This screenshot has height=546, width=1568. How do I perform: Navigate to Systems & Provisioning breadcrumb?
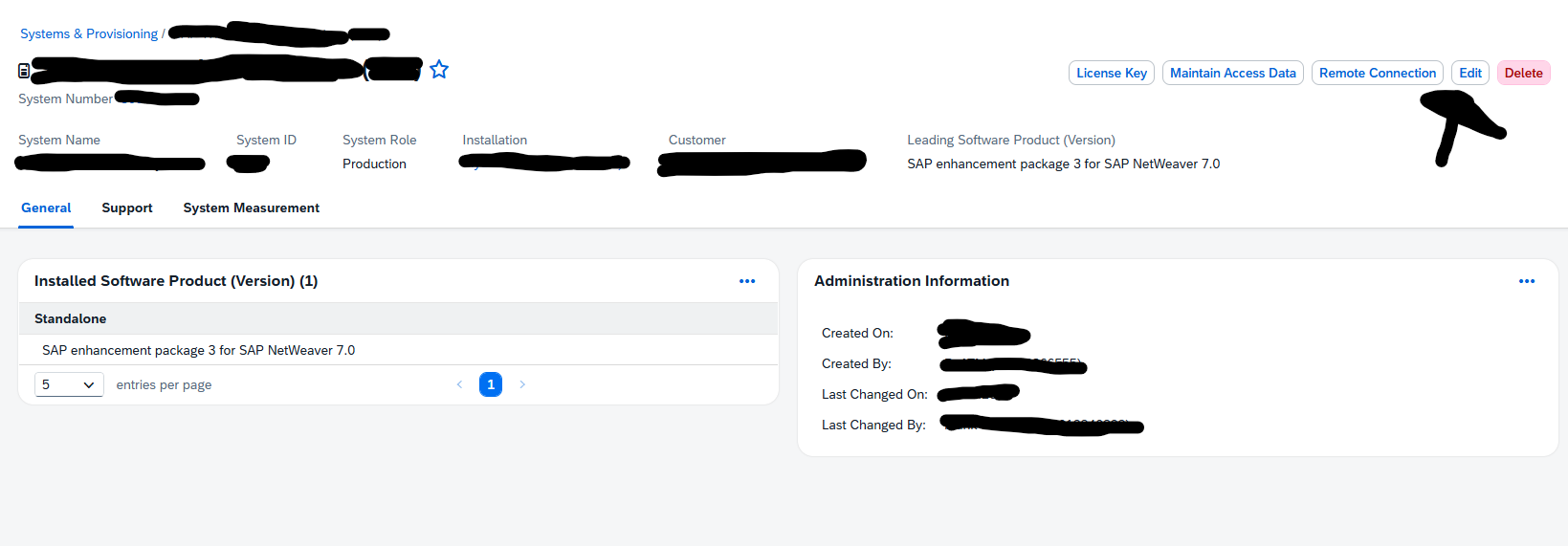point(89,33)
